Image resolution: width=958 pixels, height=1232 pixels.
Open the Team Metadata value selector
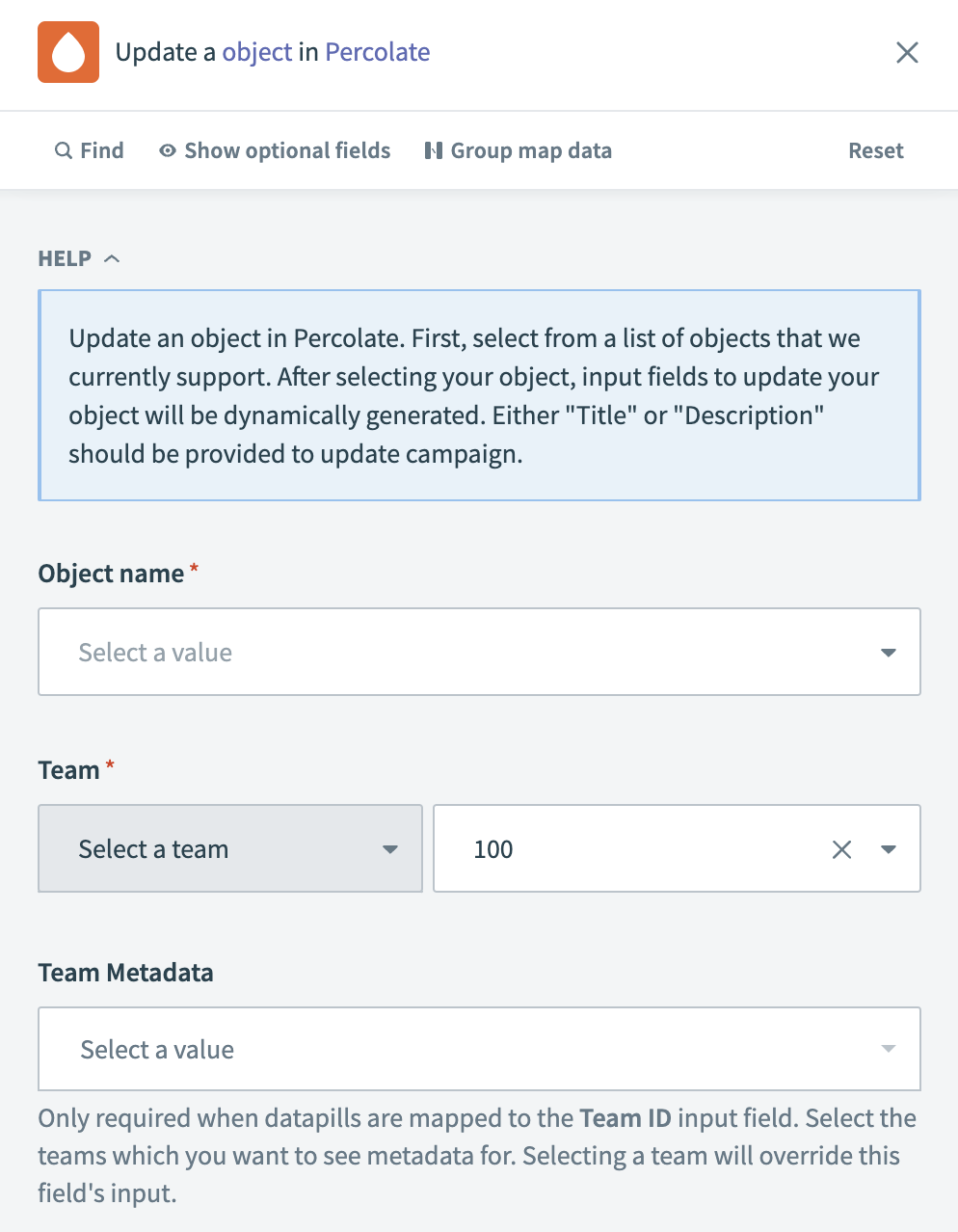click(x=479, y=1050)
